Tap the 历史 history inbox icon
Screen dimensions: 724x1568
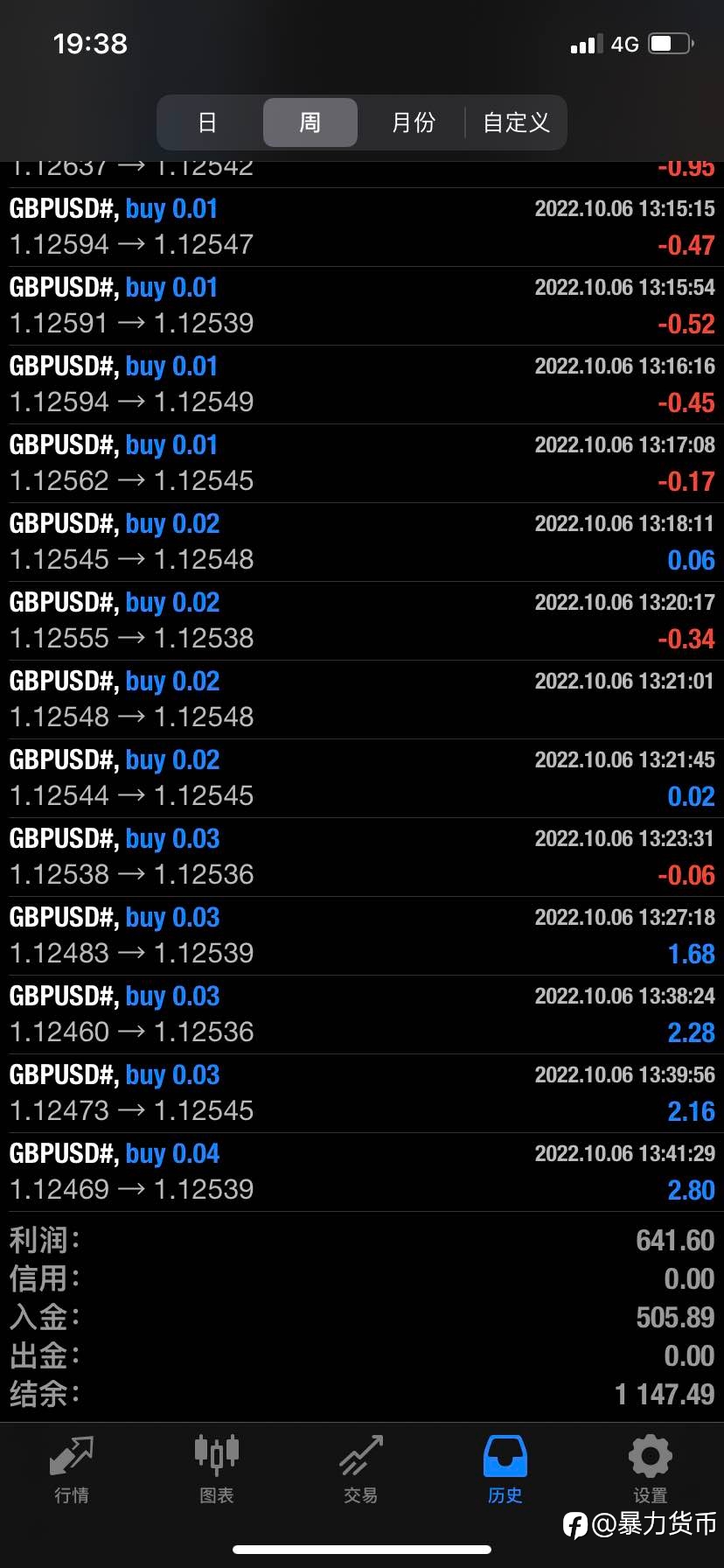[x=505, y=1456]
